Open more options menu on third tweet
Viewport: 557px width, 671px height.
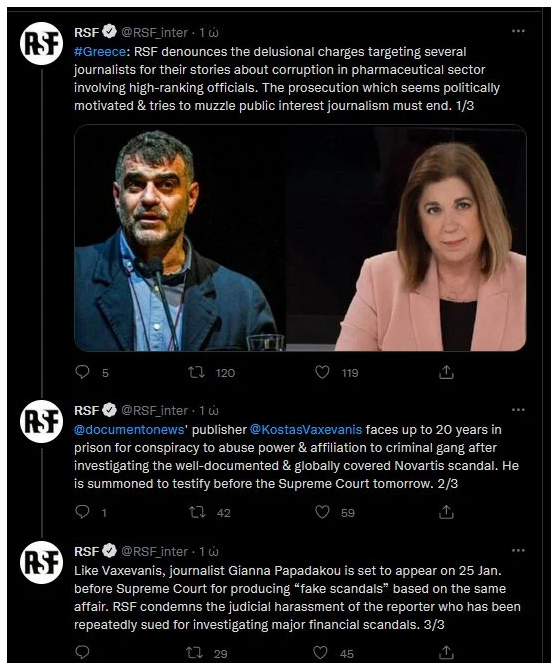[x=518, y=550]
